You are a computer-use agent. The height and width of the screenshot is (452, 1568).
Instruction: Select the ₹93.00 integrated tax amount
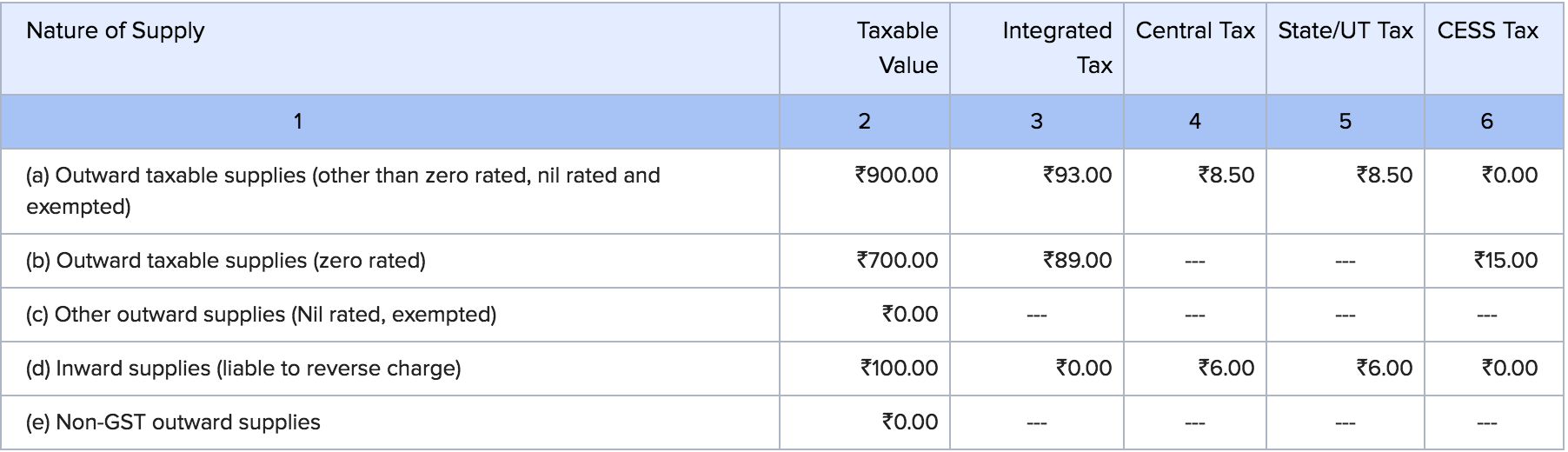click(1078, 176)
